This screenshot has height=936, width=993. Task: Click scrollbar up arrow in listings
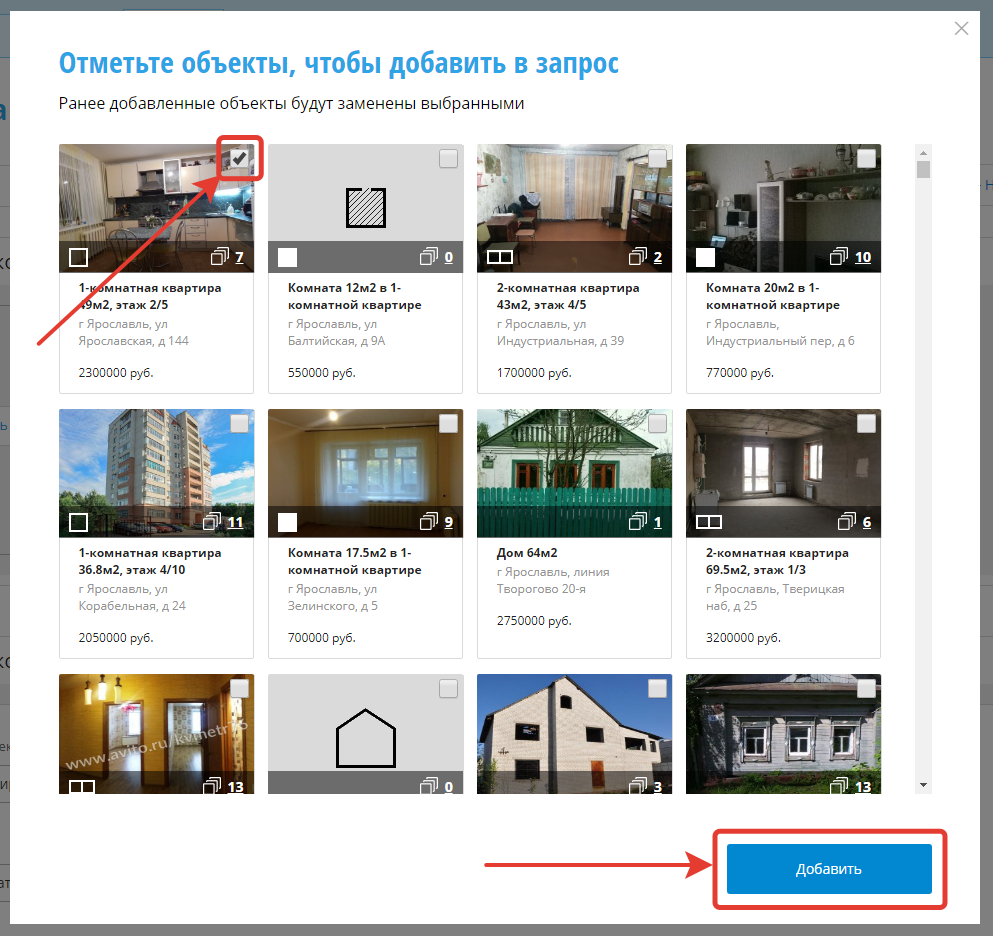click(x=924, y=152)
